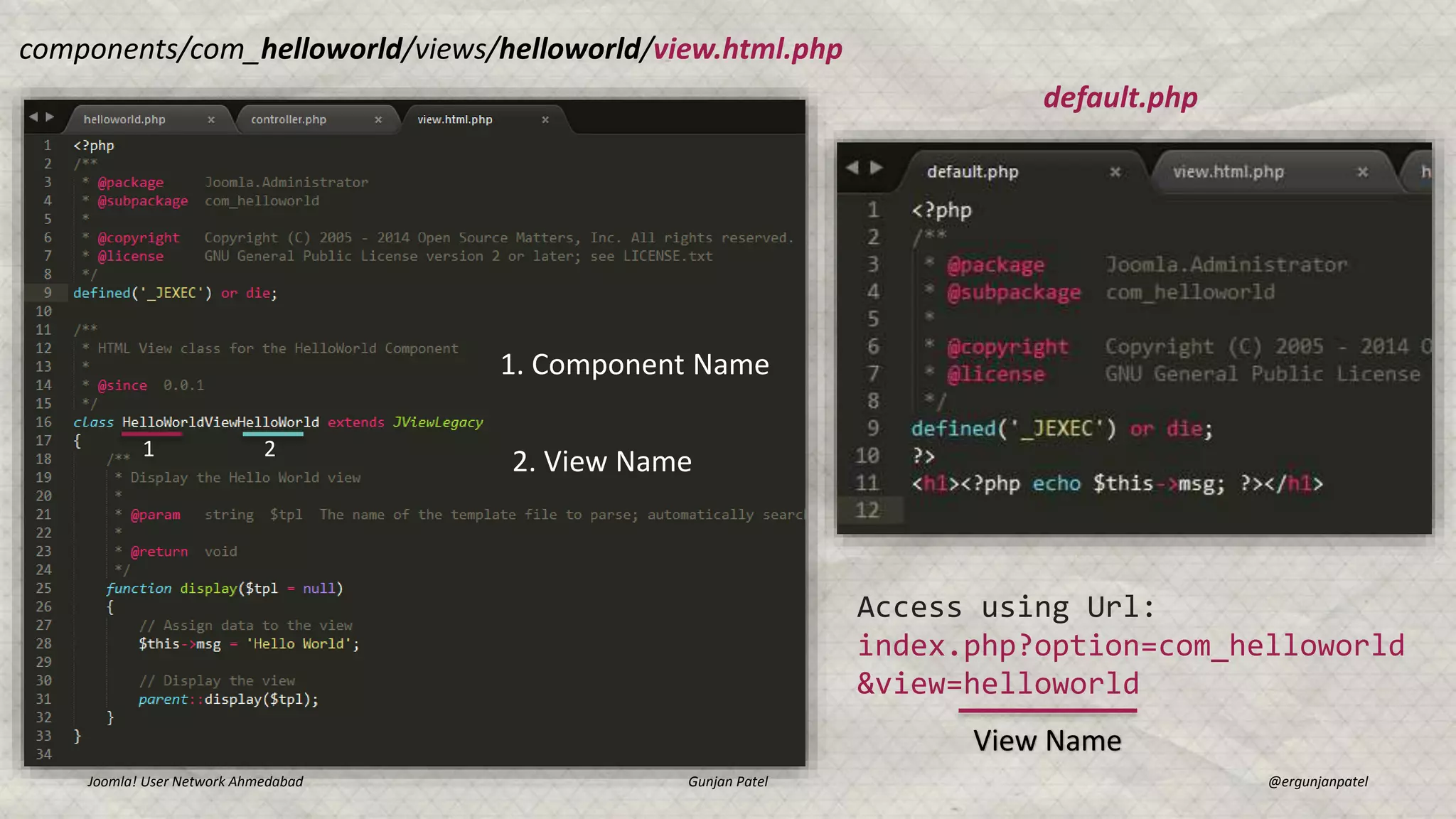
Task: Click '<?php' opening tag in left editor
Action: 93,146
